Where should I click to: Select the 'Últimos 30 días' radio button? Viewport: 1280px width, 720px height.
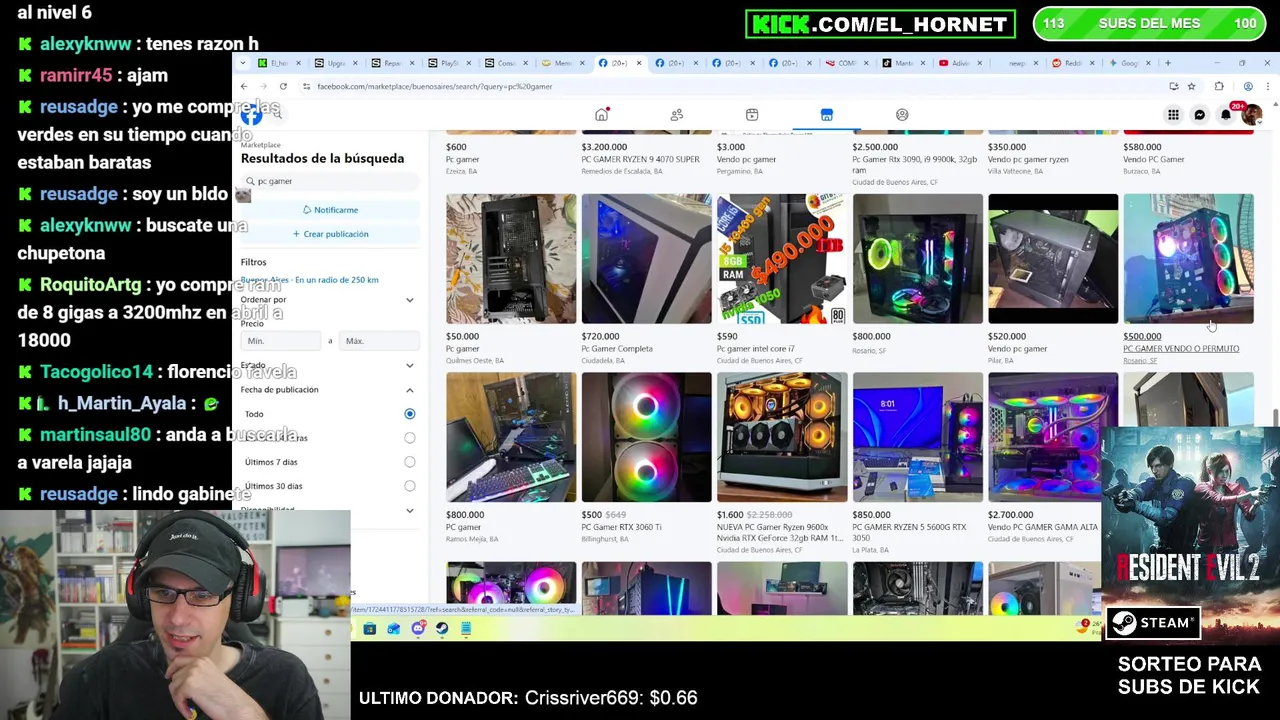409,486
